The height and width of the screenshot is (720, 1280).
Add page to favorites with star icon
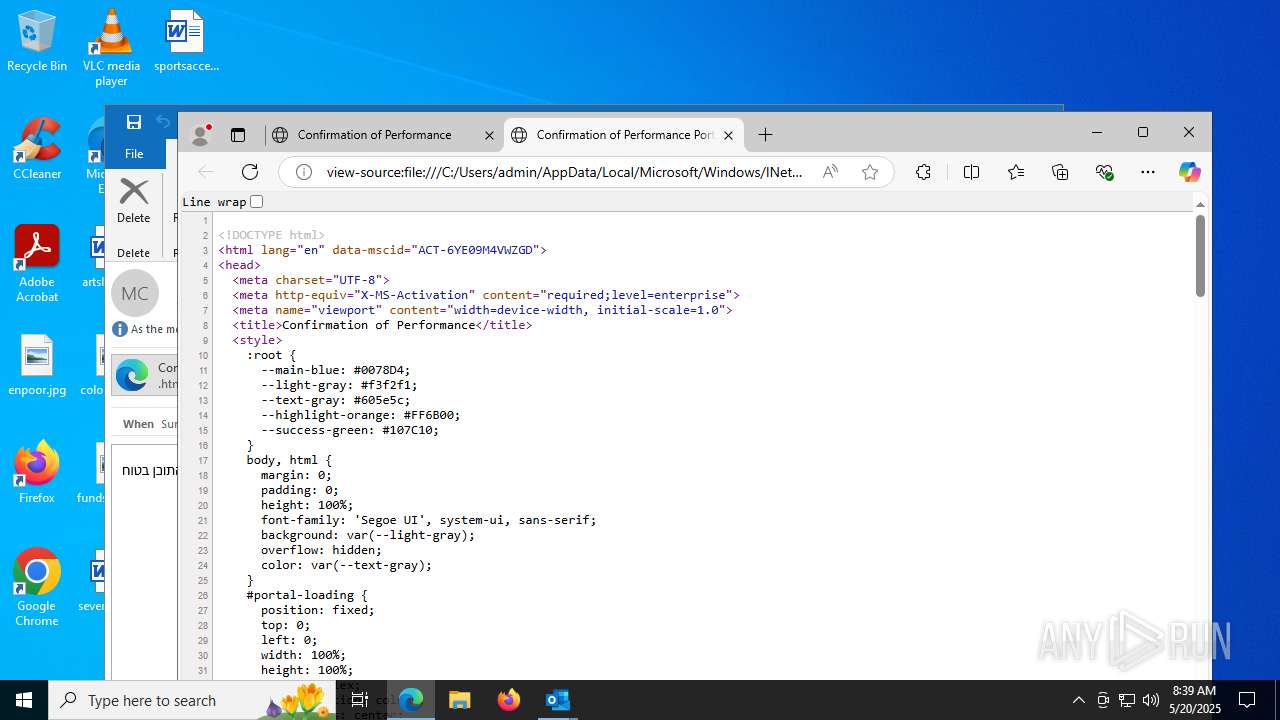870,172
